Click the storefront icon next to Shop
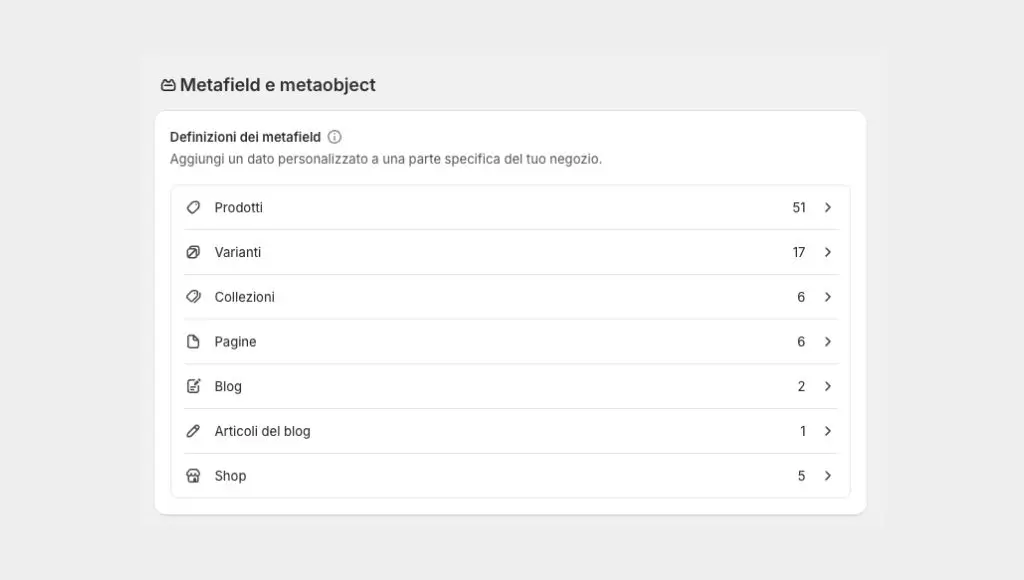 click(193, 476)
